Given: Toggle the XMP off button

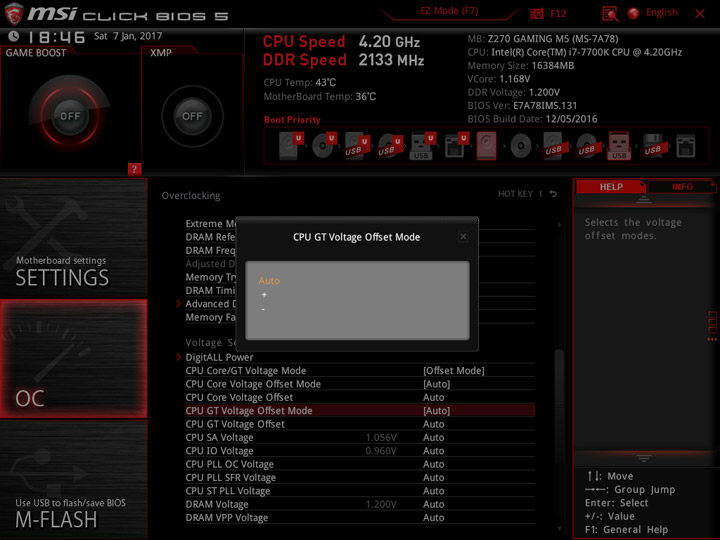Looking at the screenshot, I should pyautogui.click(x=192, y=116).
